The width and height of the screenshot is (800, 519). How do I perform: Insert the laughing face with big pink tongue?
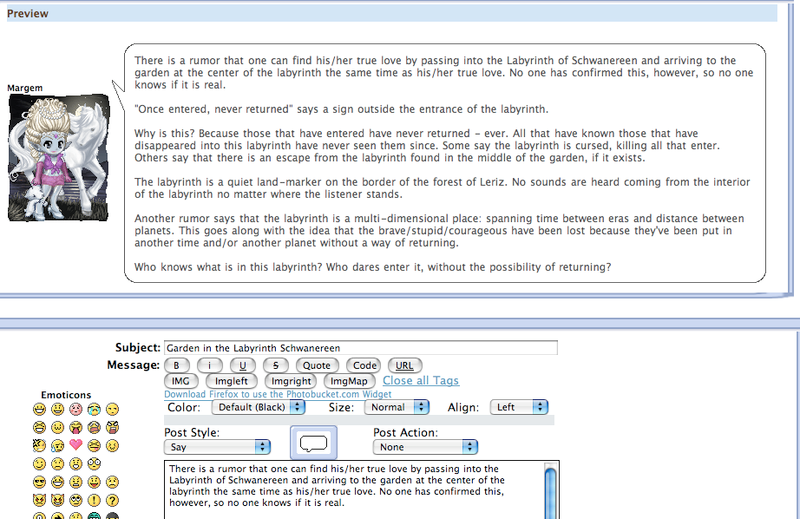pyautogui.click(x=76, y=428)
